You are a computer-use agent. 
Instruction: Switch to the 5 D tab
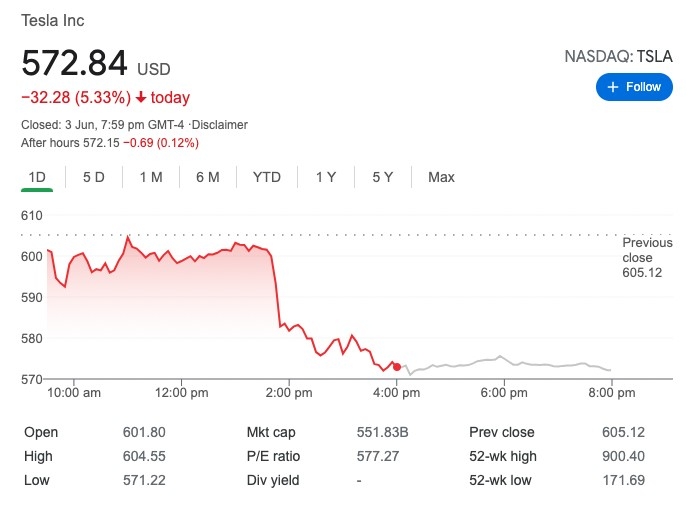tap(94, 177)
